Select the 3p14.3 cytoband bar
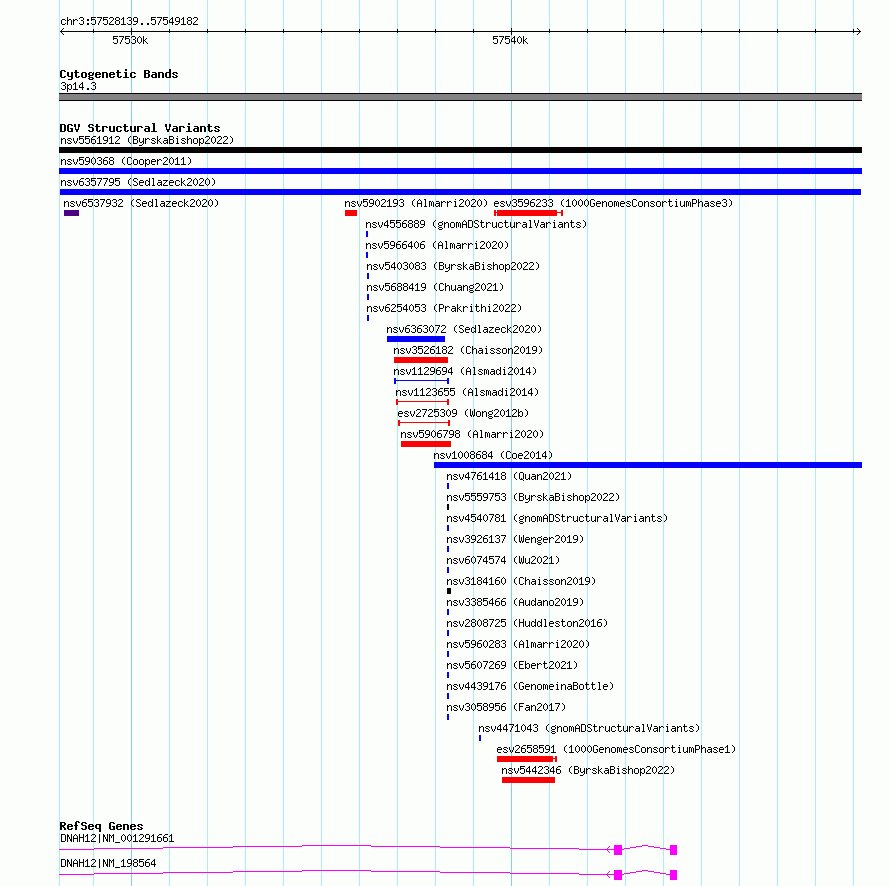 [x=460, y=97]
